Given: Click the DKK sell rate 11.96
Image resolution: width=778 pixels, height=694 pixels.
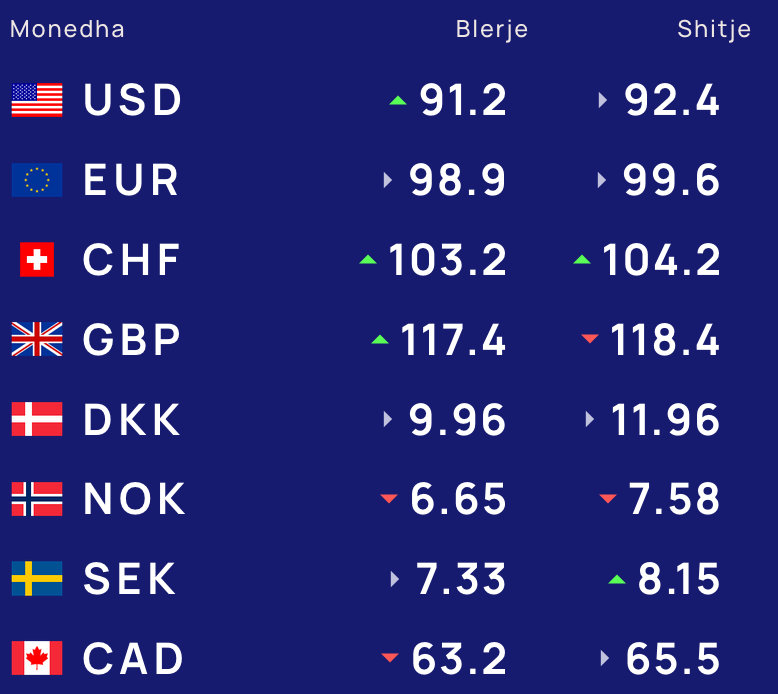Looking at the screenshot, I should (x=665, y=420).
